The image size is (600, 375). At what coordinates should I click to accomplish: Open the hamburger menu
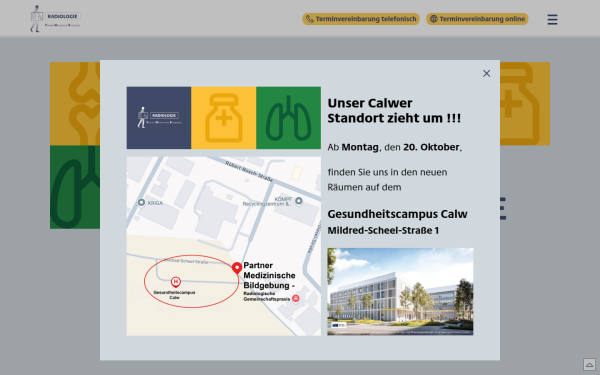(552, 19)
